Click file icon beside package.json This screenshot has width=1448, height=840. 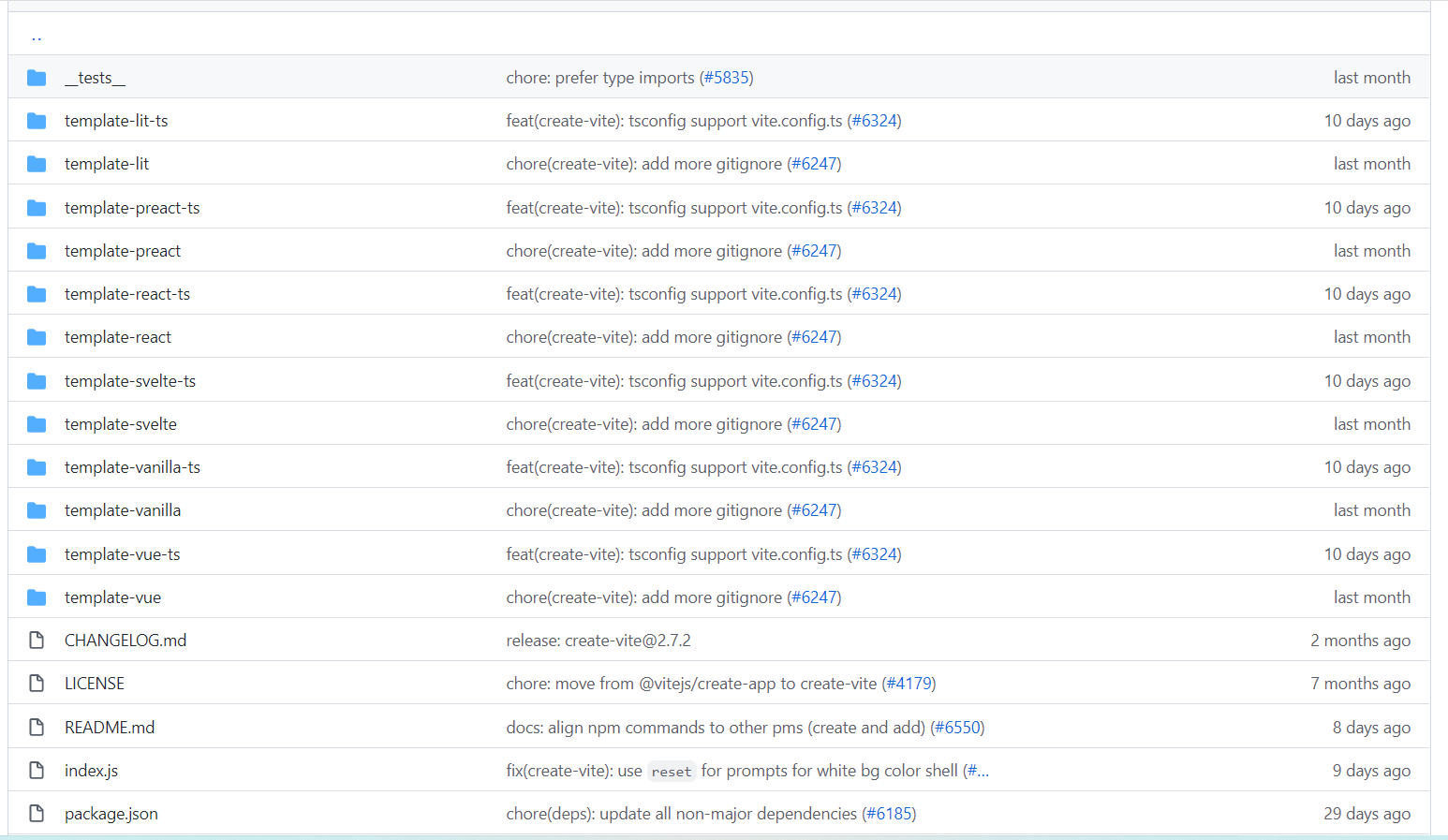[37, 814]
